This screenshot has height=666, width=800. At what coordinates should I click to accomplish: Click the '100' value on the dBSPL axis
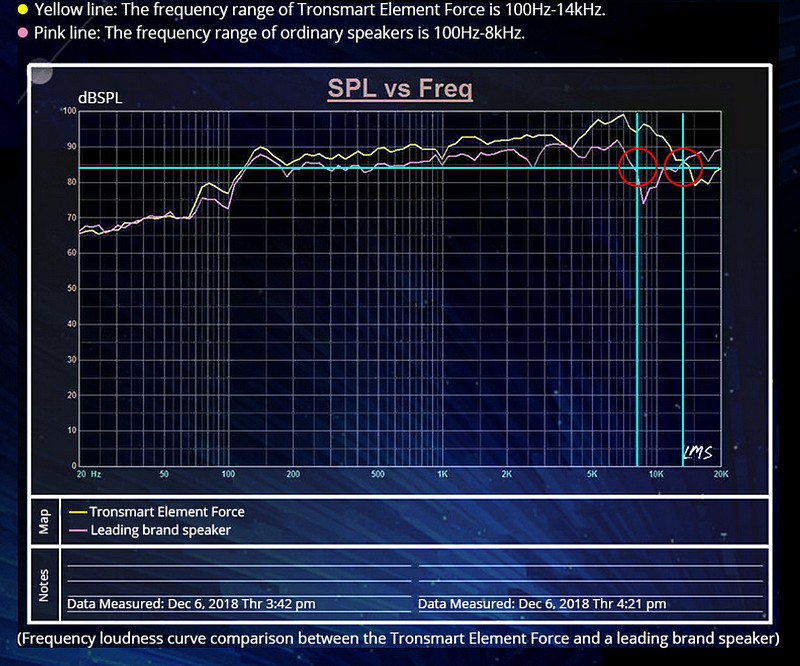pos(69,111)
